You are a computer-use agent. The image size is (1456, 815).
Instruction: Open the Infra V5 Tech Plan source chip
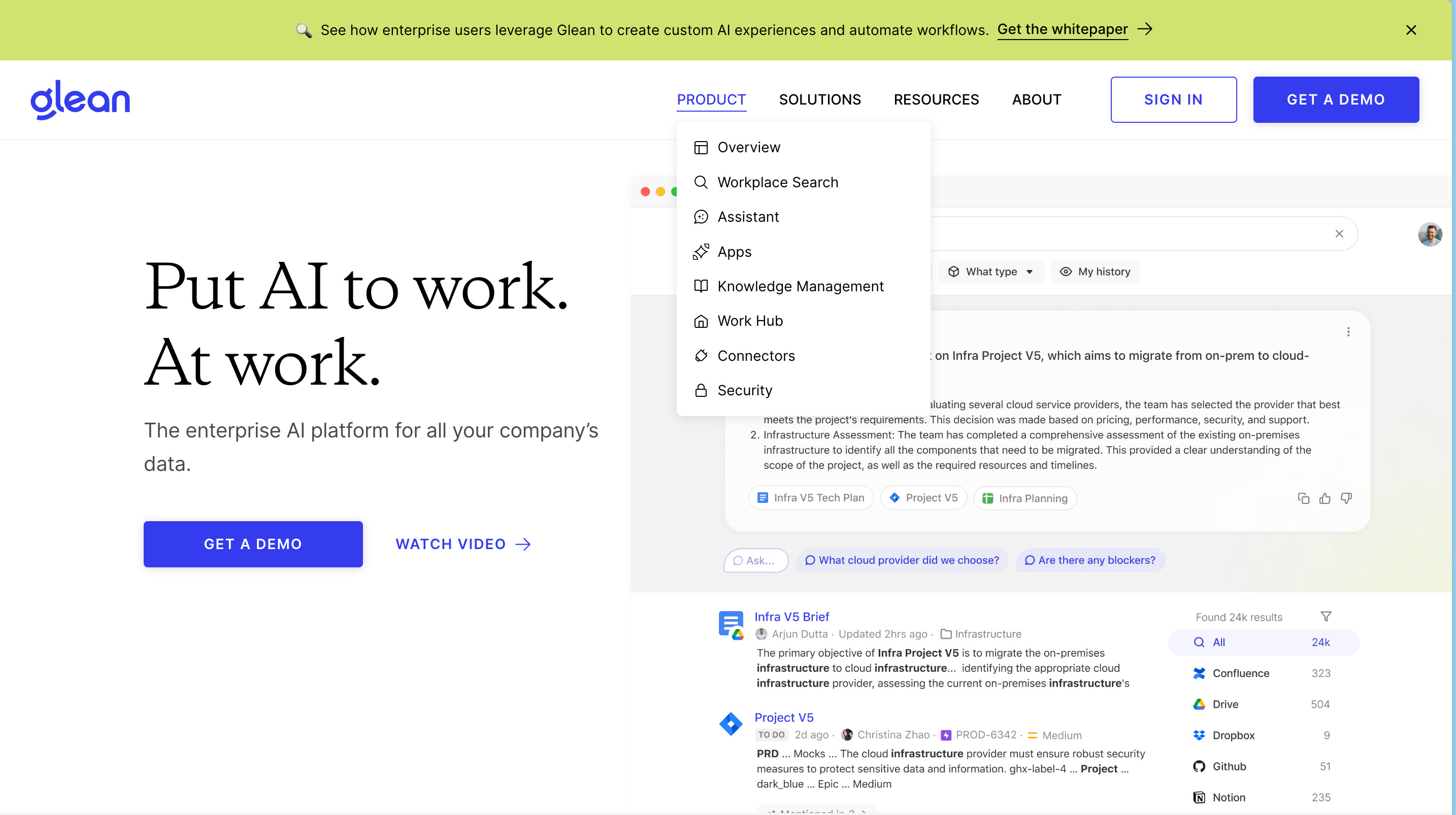point(811,498)
